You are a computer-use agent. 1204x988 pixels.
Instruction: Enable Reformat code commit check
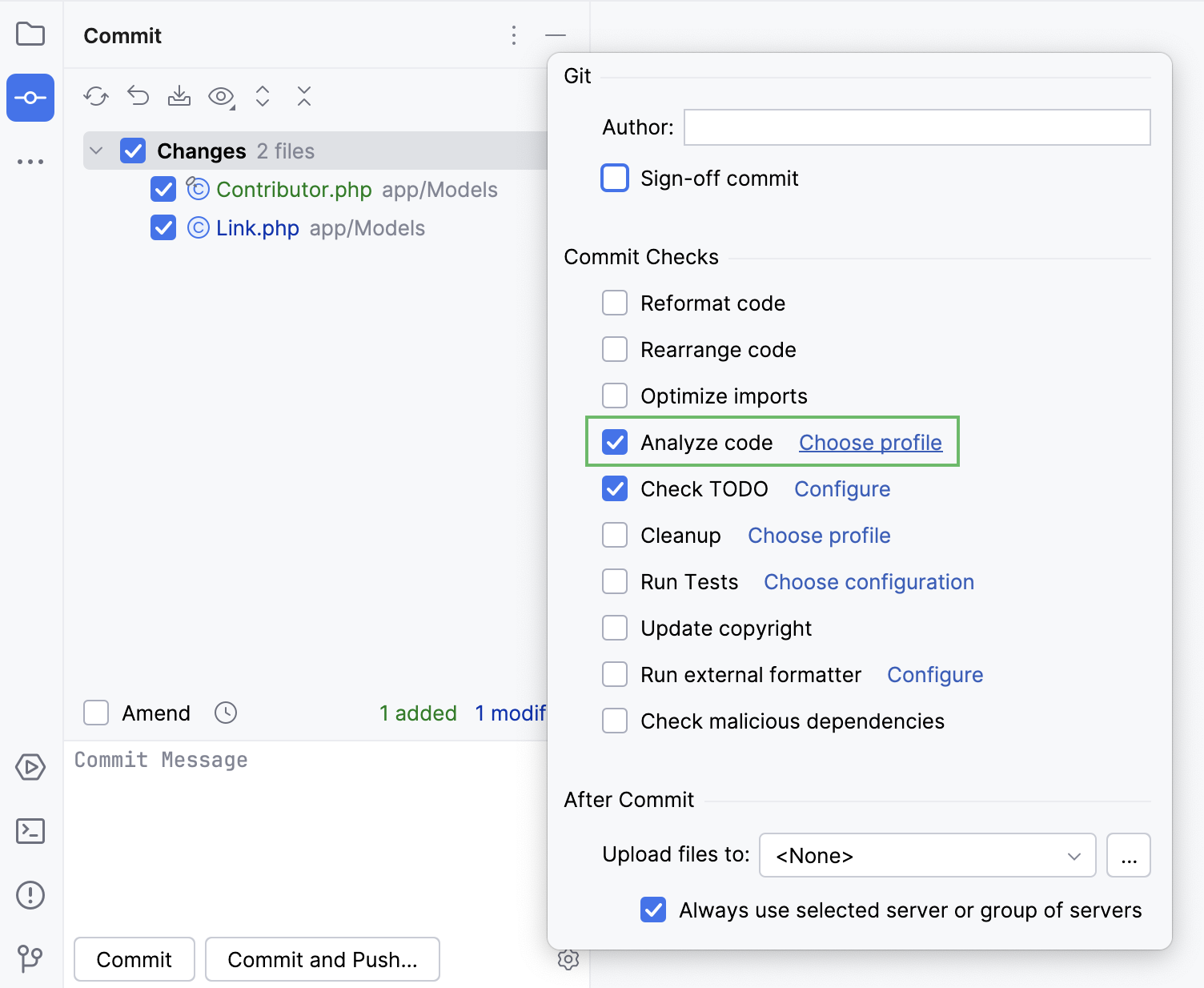pos(614,303)
